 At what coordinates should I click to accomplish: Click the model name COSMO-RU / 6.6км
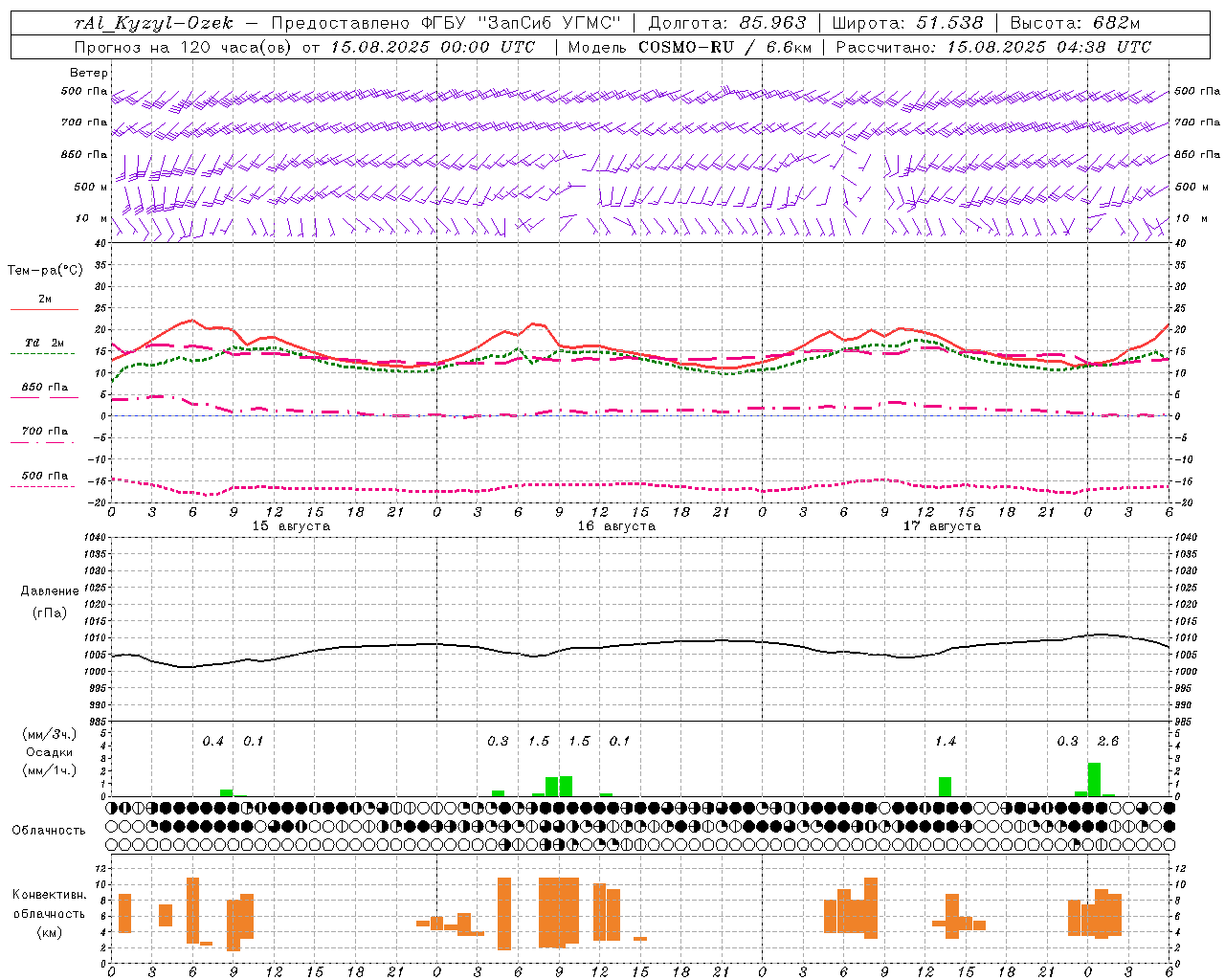pyautogui.click(x=725, y=47)
